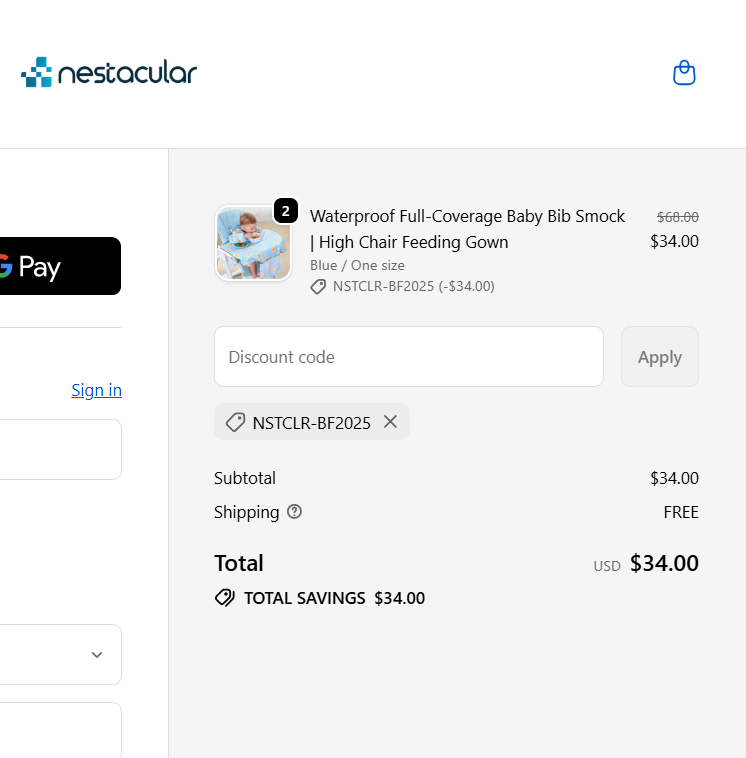Remove the NSTCLR-BF2025 discount code
746x758 pixels.
(390, 422)
